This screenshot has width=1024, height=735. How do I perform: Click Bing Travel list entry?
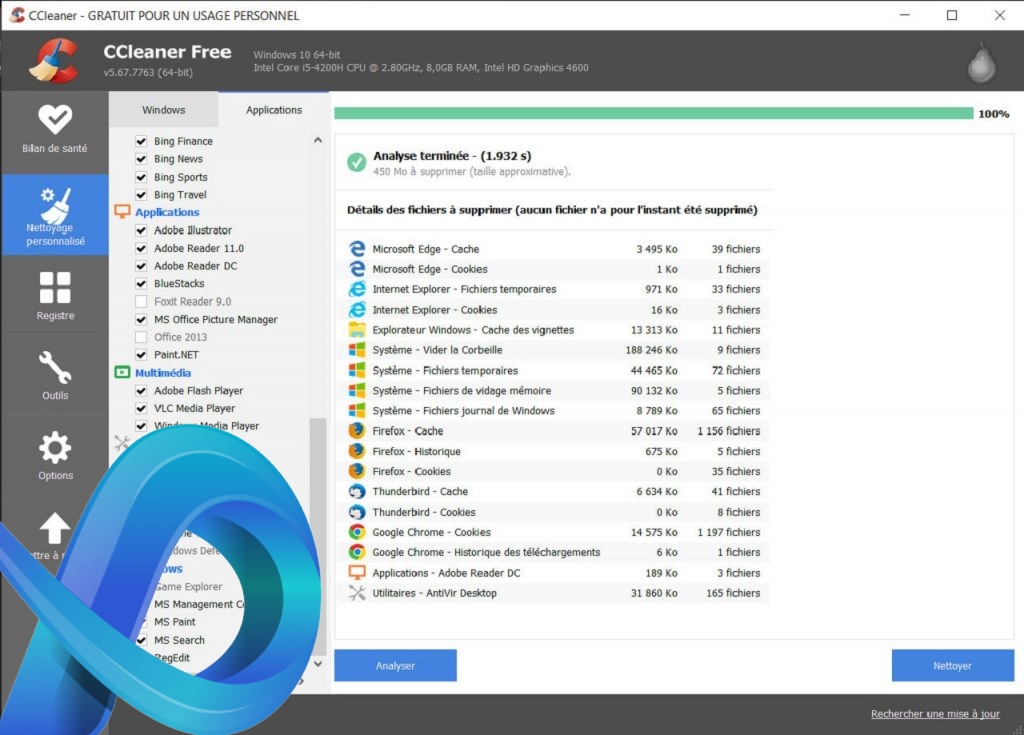(x=180, y=195)
